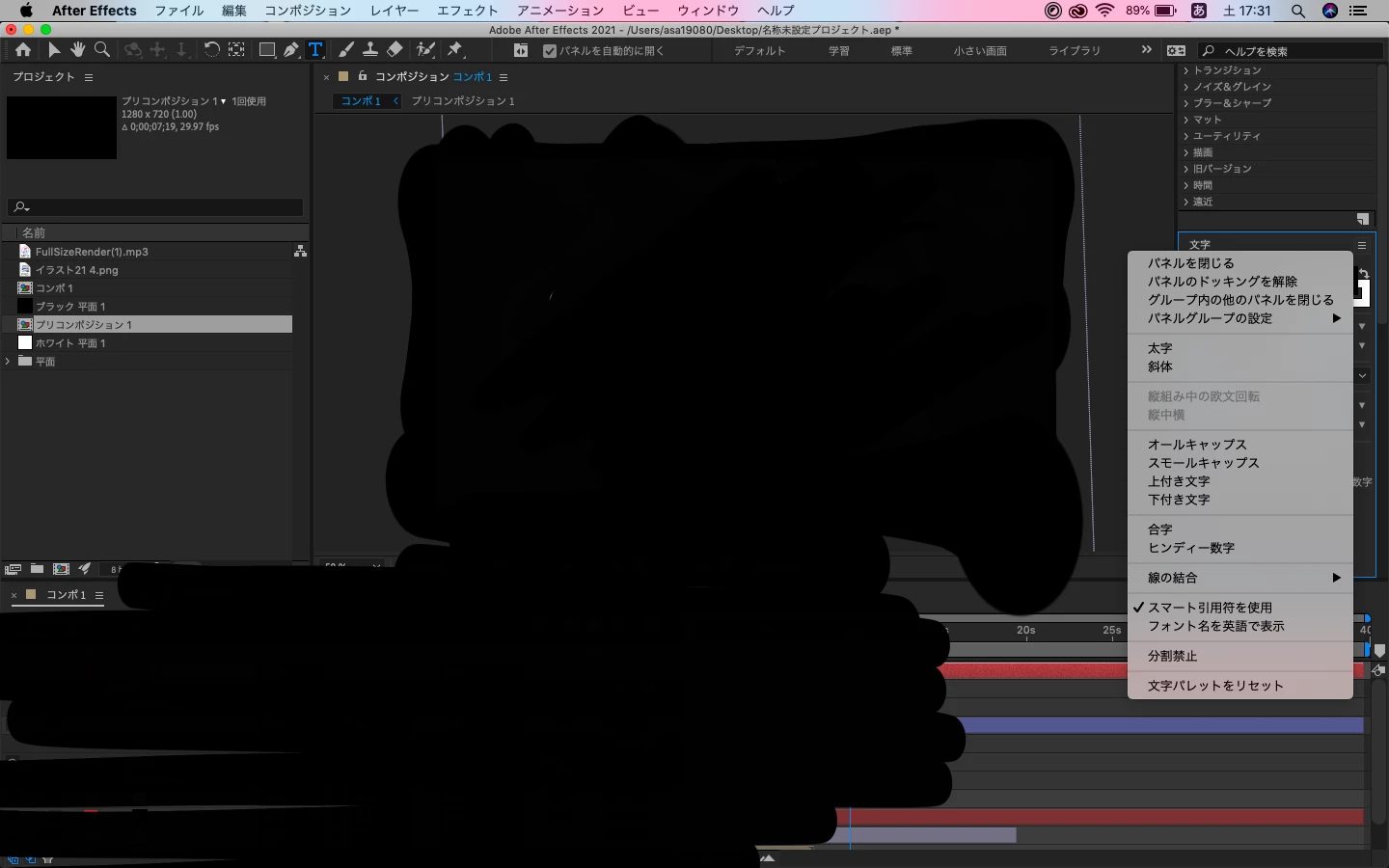Expand the トランジション effects category

tap(1186, 70)
